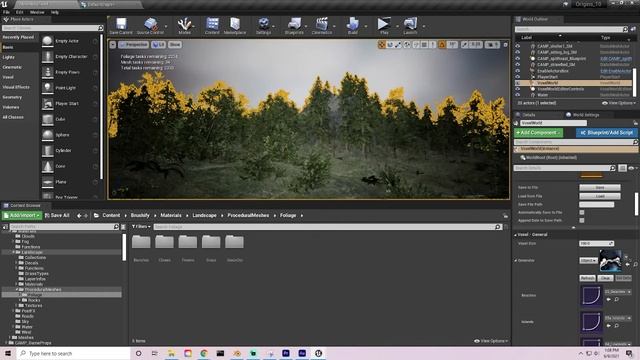Open the Modes toolbar button
The height and width of the screenshot is (360, 640).
184,26
